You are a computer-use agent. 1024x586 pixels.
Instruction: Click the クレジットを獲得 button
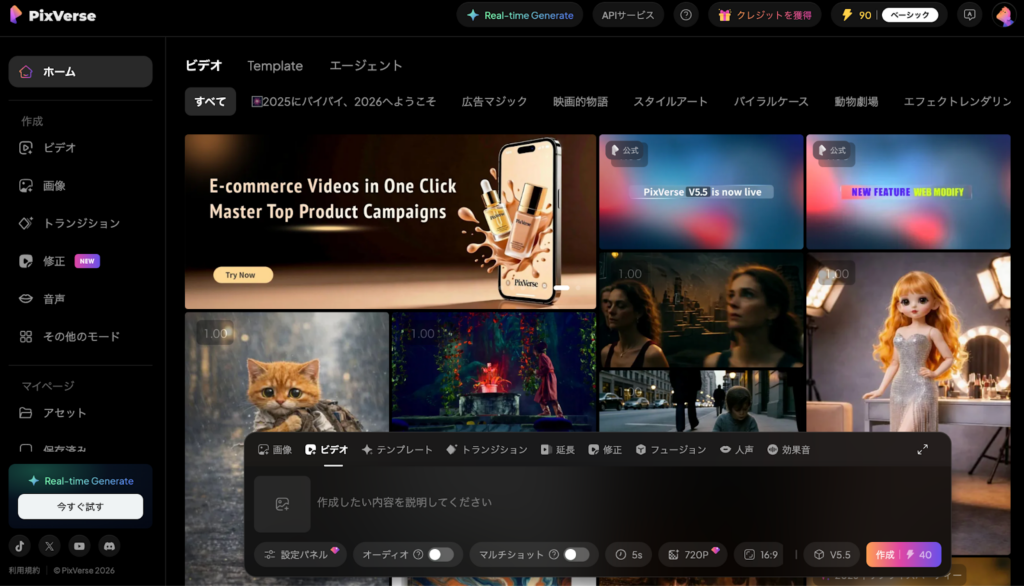765,14
